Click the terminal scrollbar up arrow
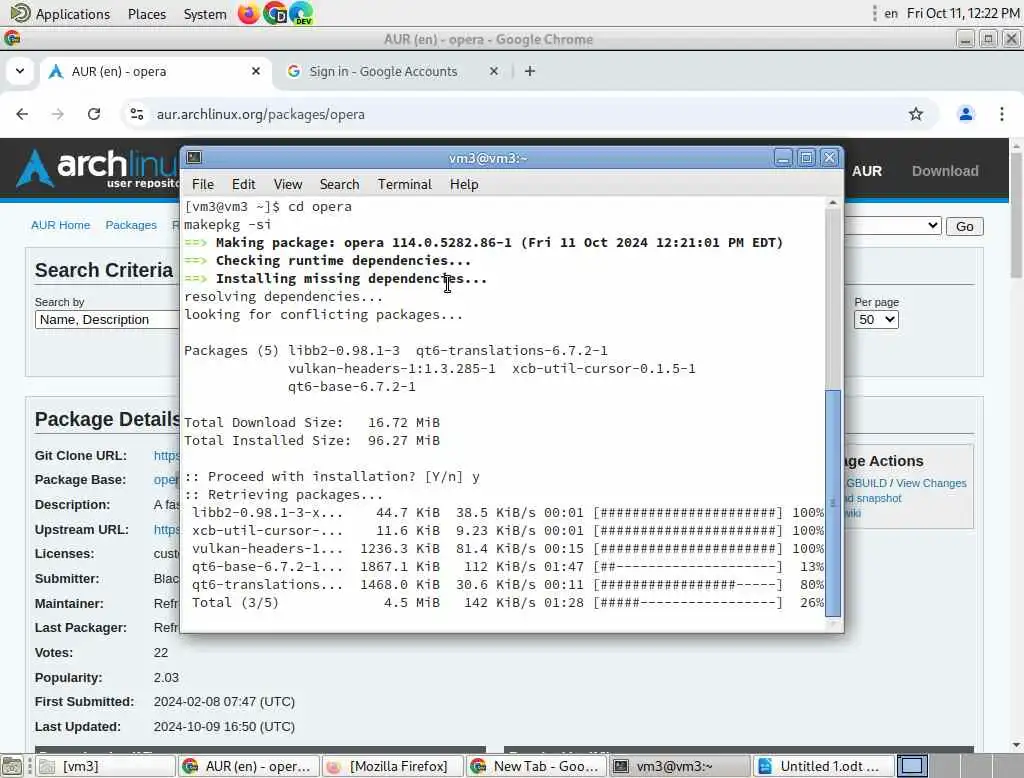Viewport: 1024px width, 778px height. pos(833,203)
